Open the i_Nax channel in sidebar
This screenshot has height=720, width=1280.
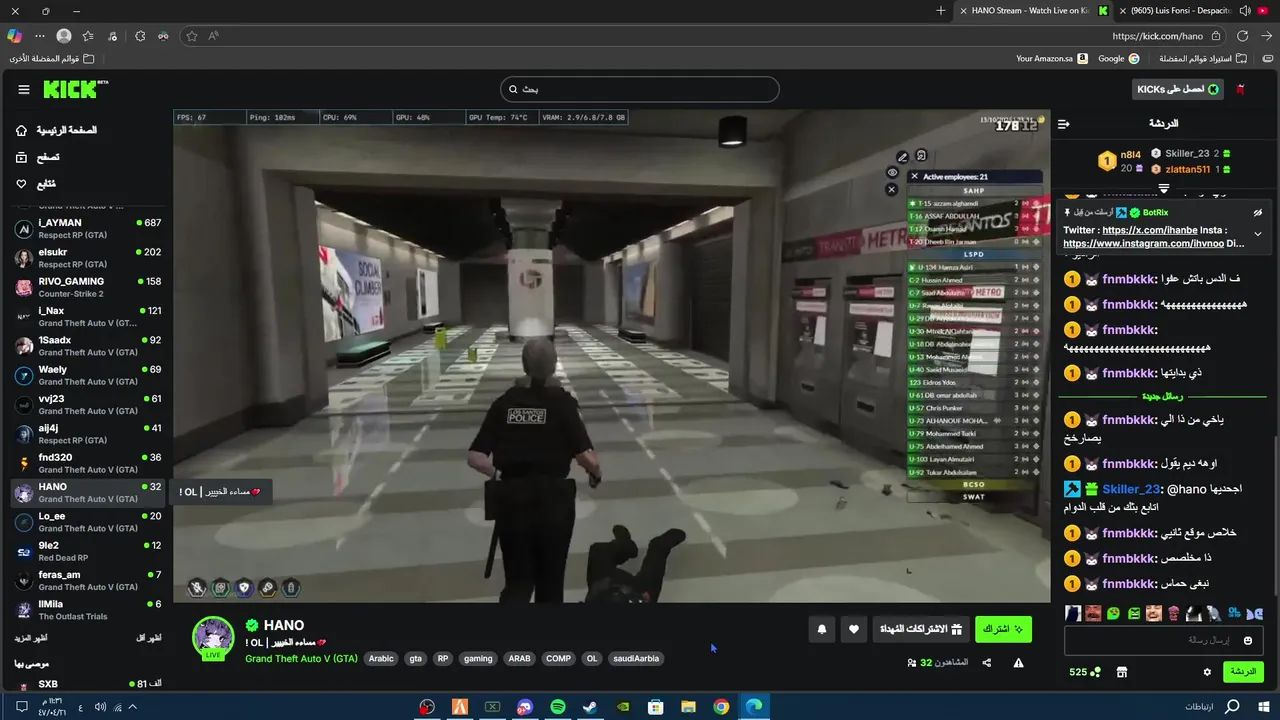86,316
